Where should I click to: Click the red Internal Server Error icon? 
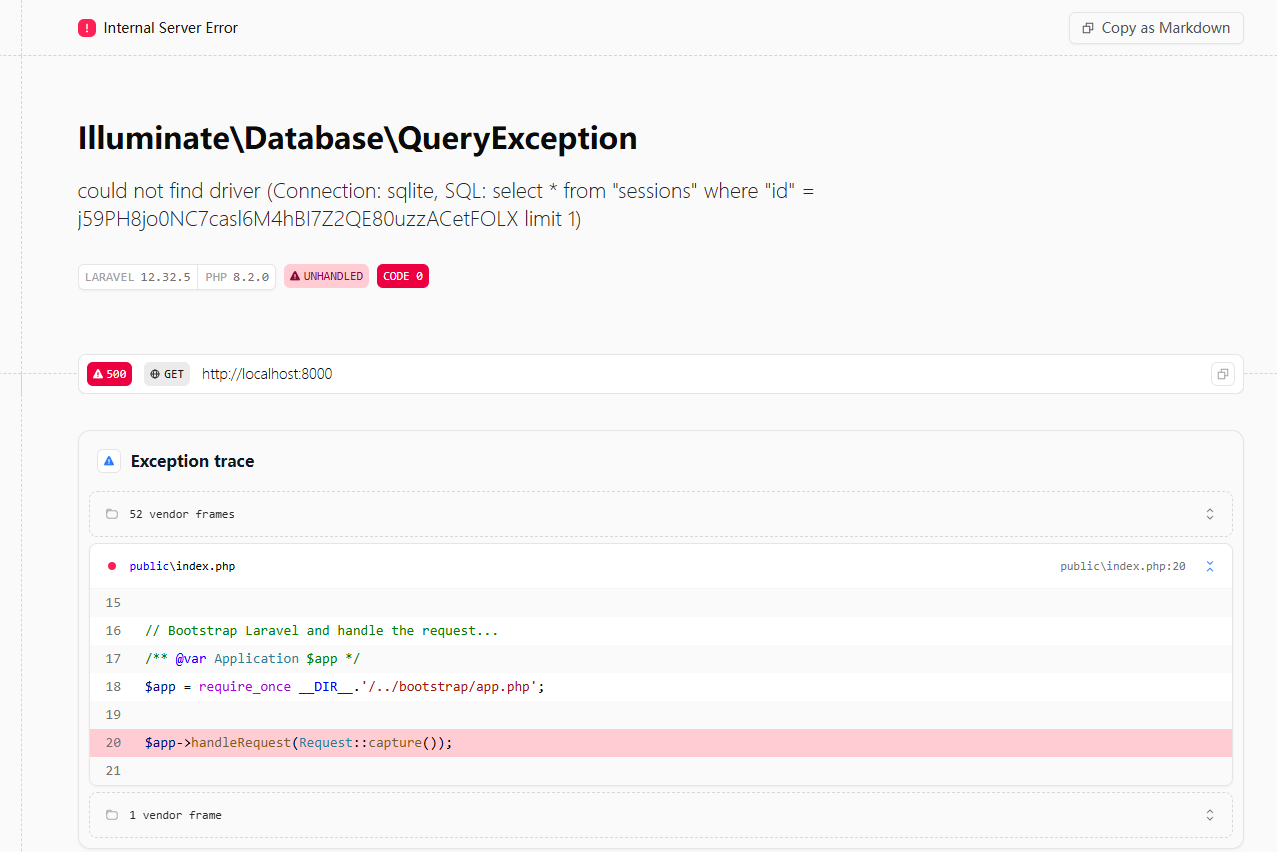[86, 28]
